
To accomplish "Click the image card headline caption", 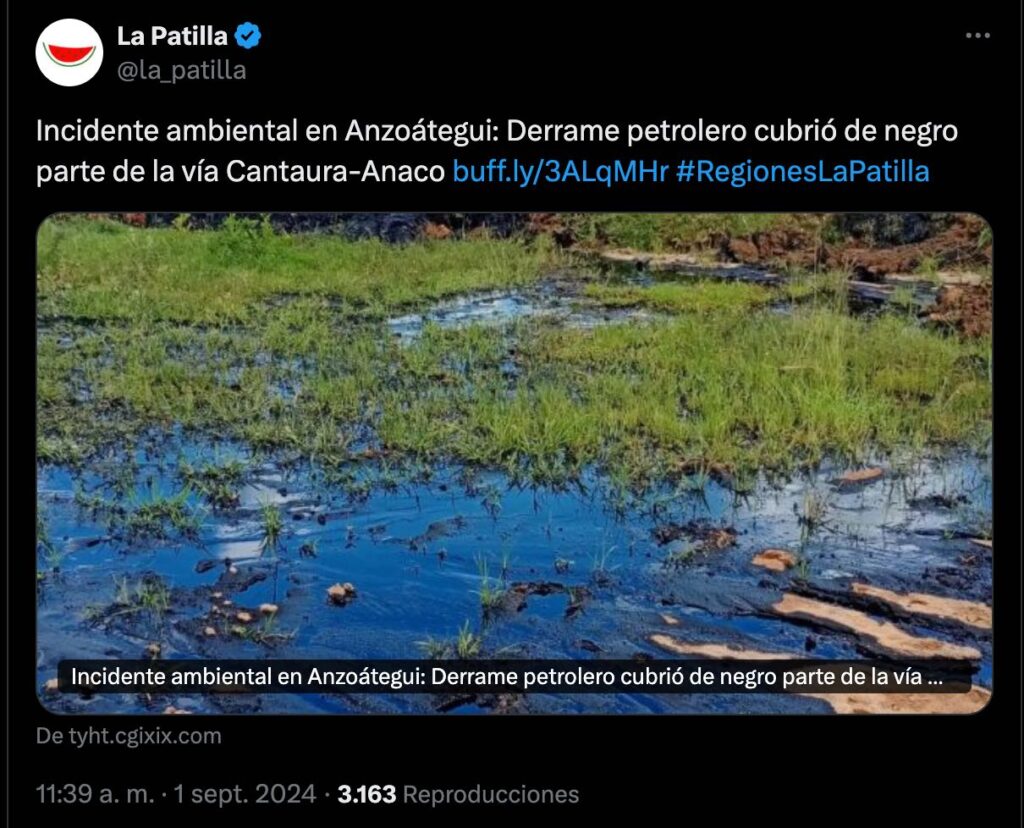I will click(x=507, y=677).
